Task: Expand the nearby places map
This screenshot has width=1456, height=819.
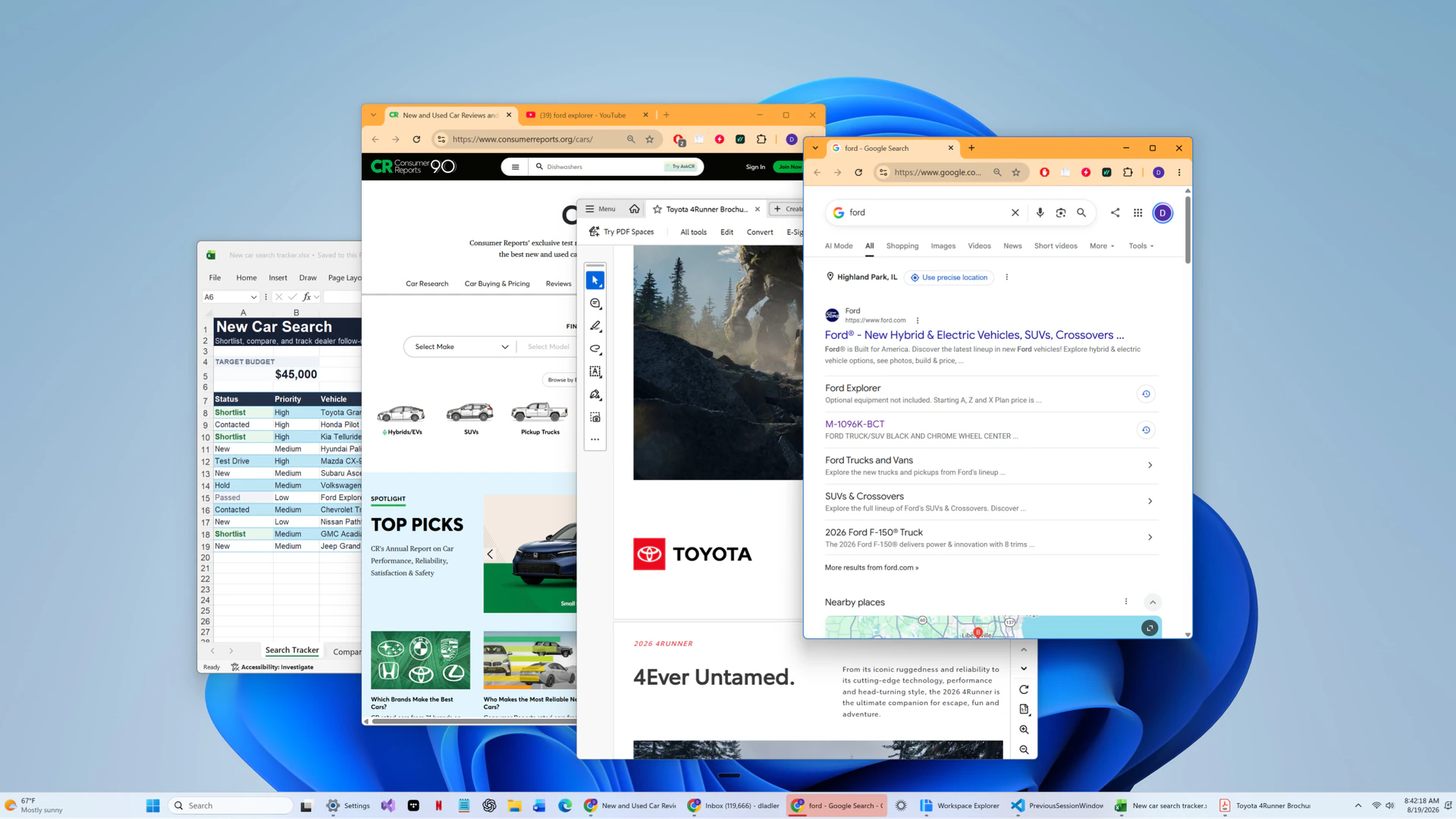Action: (1150, 628)
